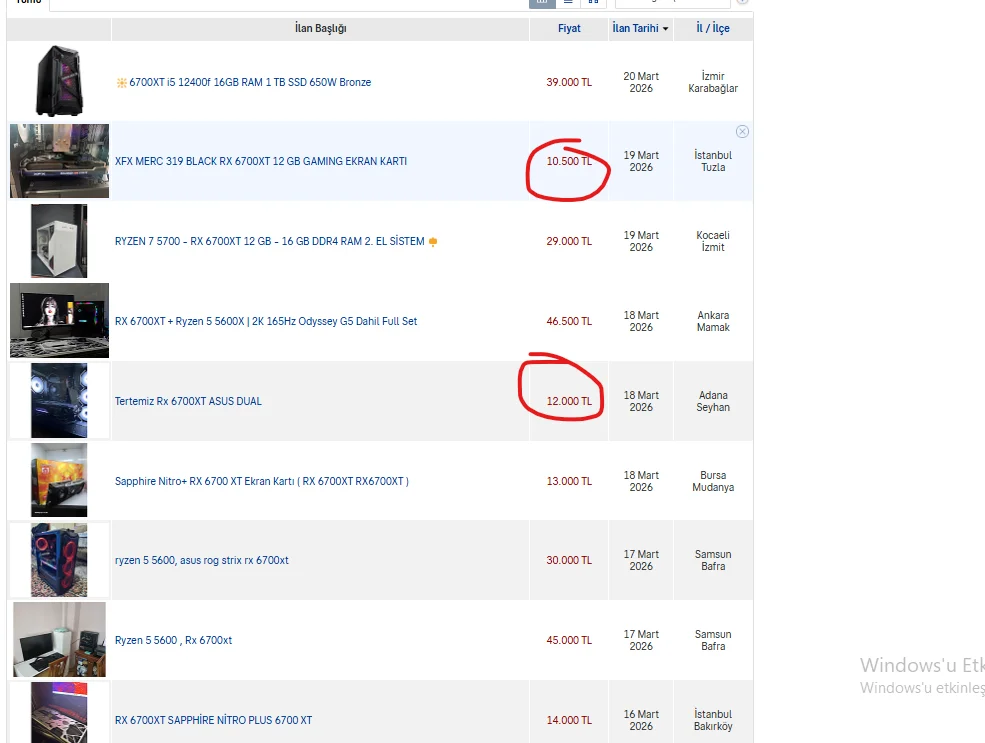Screen dimensions: 985x743
Task: Click the İstanbul Bakırköy location
Action: [x=713, y=720]
